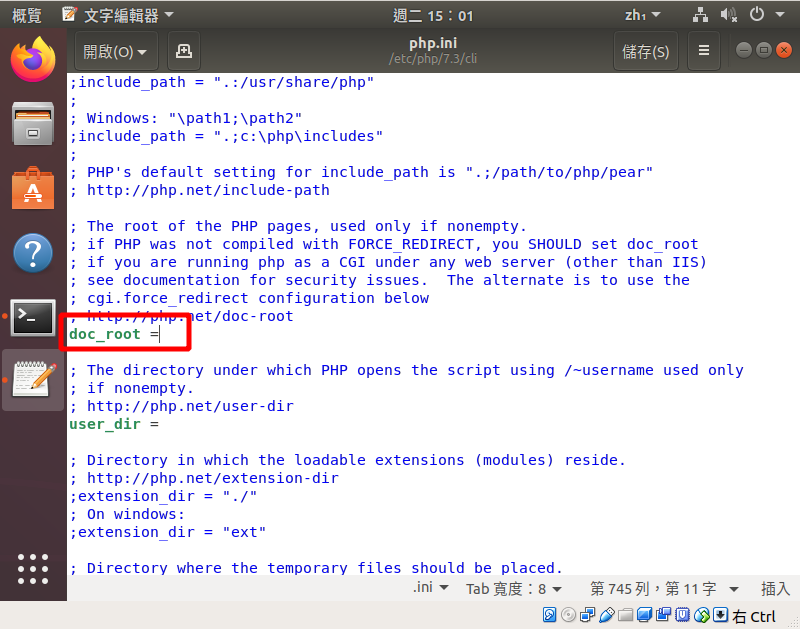The image size is (800, 629).
Task: Click the 插入 insert mode indicator
Action: click(775, 589)
